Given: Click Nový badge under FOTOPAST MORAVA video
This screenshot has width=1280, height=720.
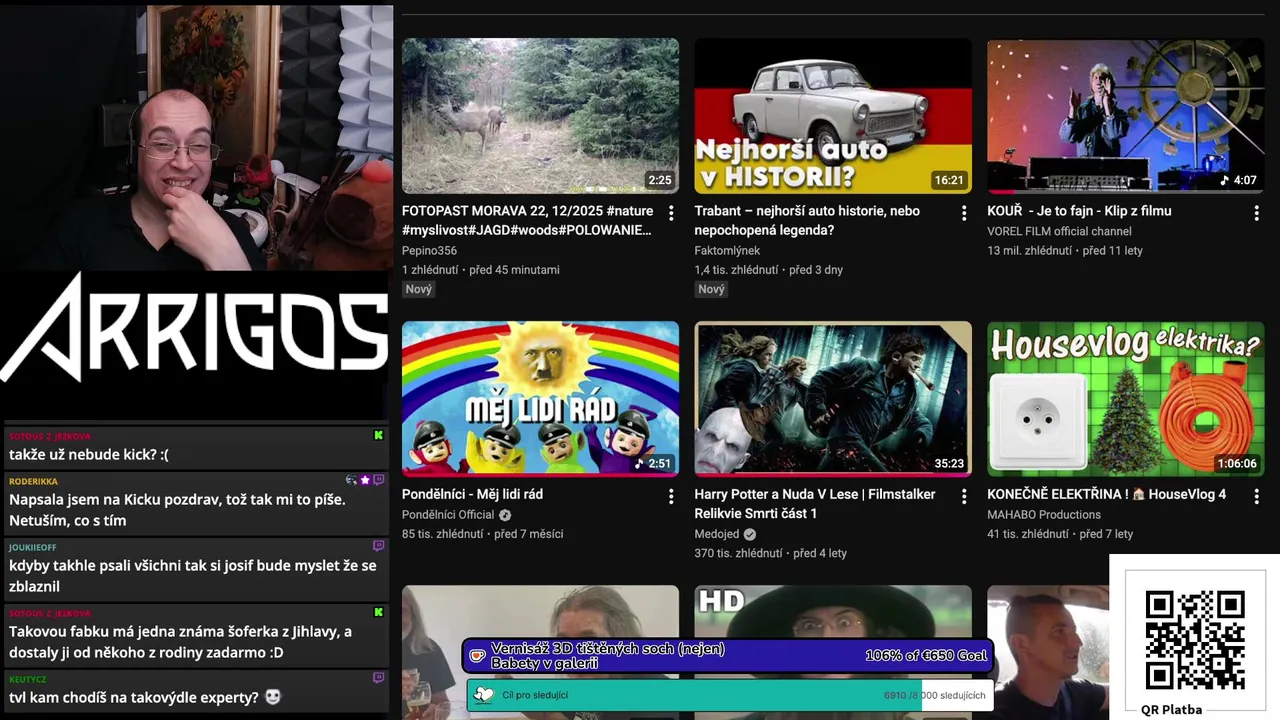Looking at the screenshot, I should pyautogui.click(x=418, y=289).
